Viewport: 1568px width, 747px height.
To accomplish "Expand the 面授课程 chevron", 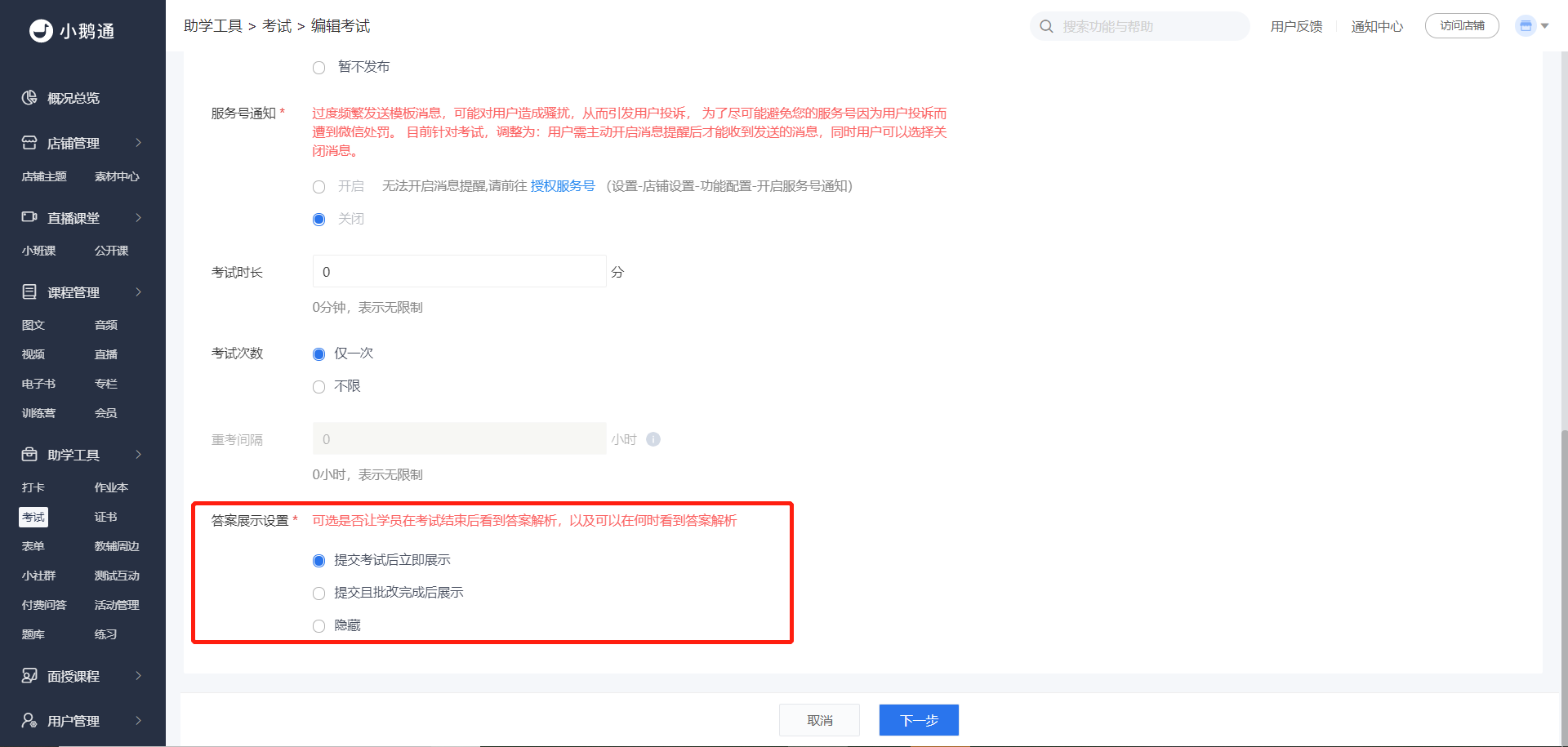I will 139,676.
